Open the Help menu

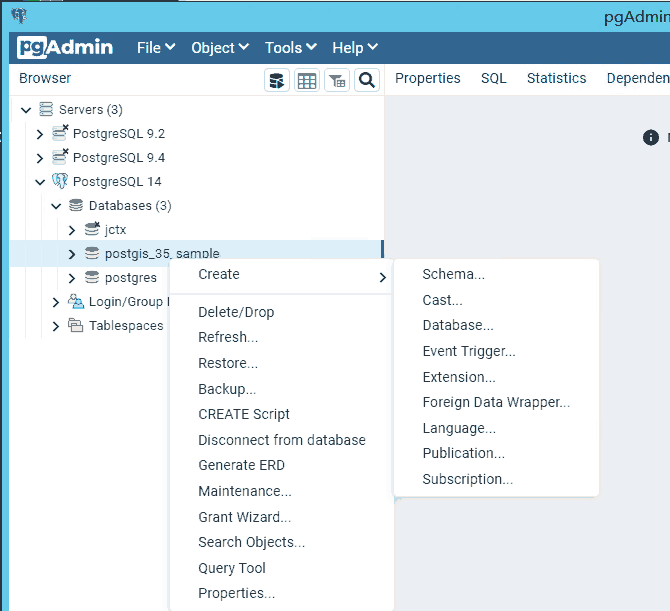(x=355, y=48)
